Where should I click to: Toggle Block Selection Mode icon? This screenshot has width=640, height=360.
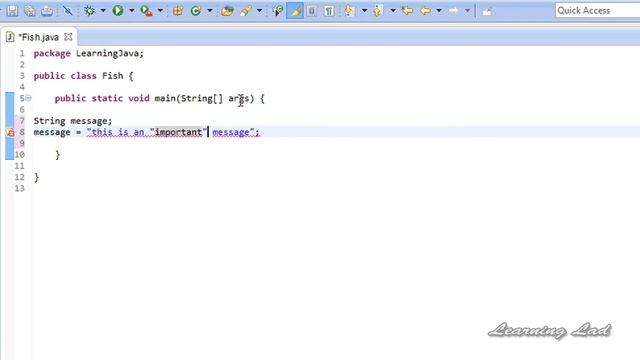(x=312, y=10)
